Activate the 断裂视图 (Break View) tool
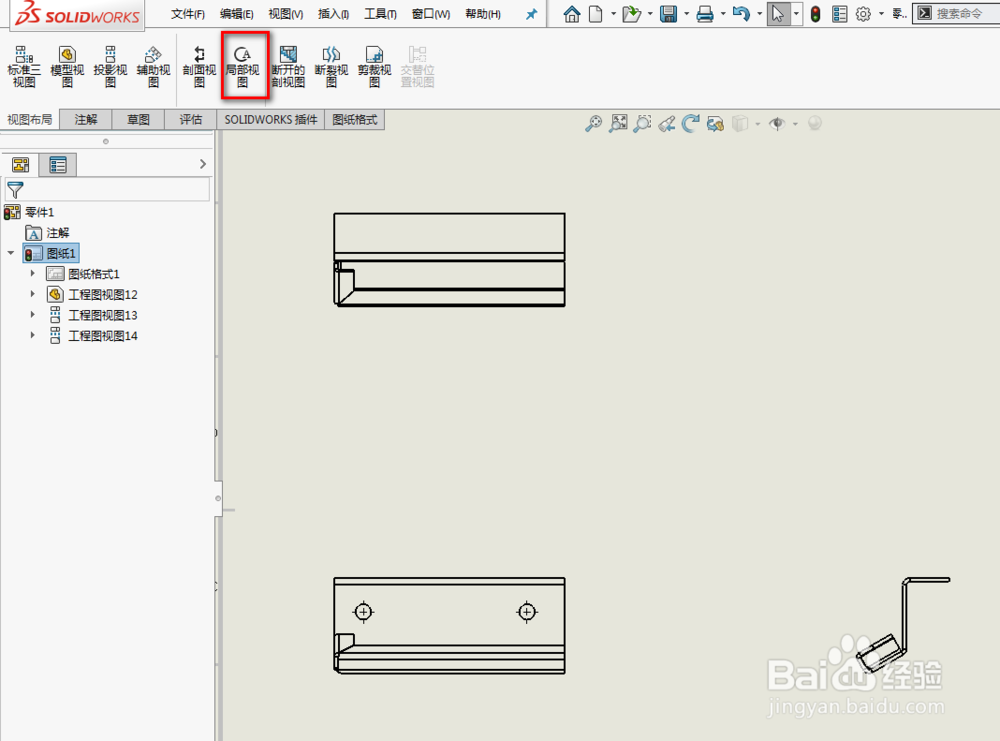Screen dimensions: 1000x741 click(x=331, y=64)
